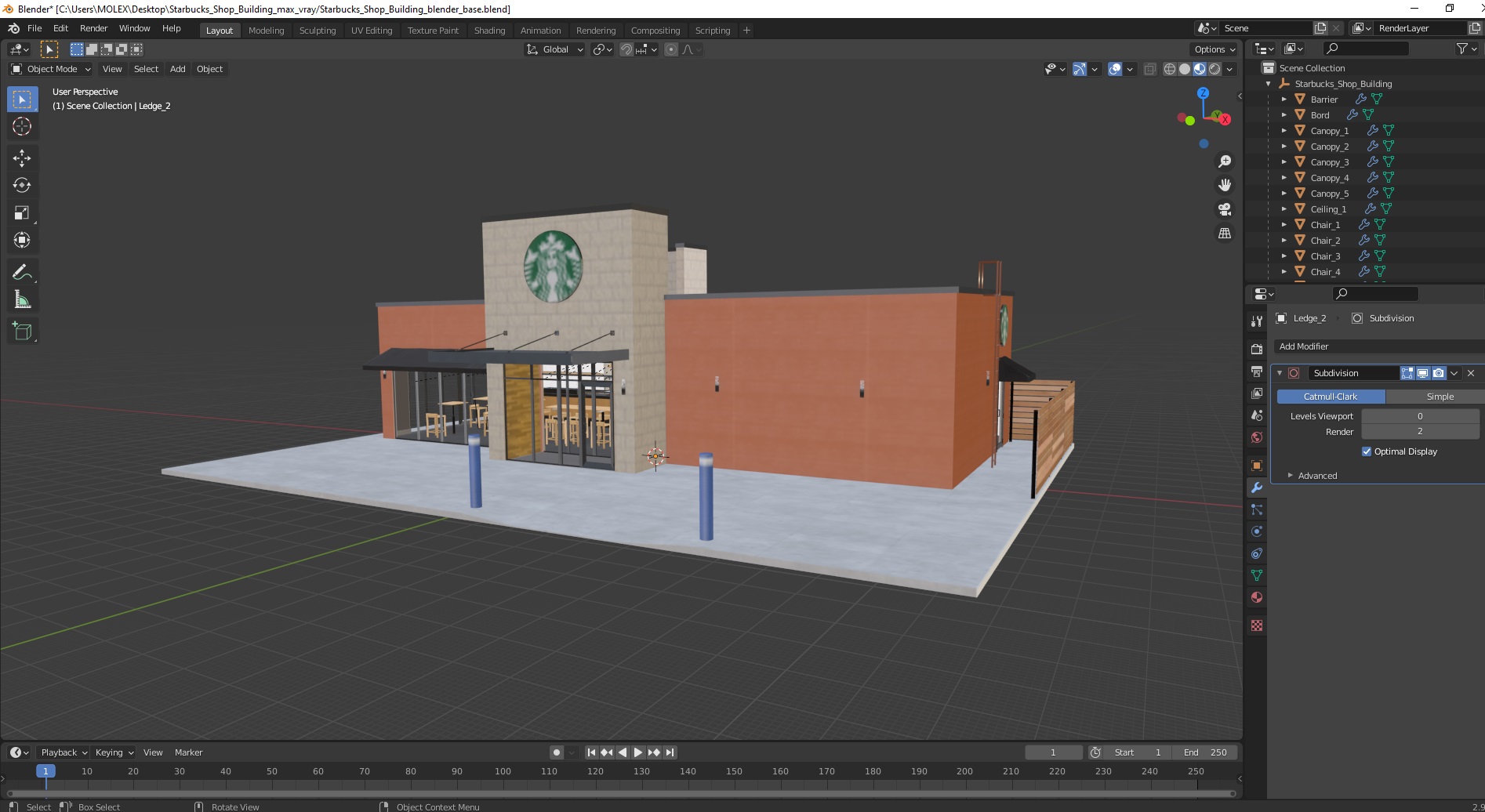This screenshot has height=812, width=1485.
Task: Click the Pan view hand icon
Action: click(x=1224, y=186)
